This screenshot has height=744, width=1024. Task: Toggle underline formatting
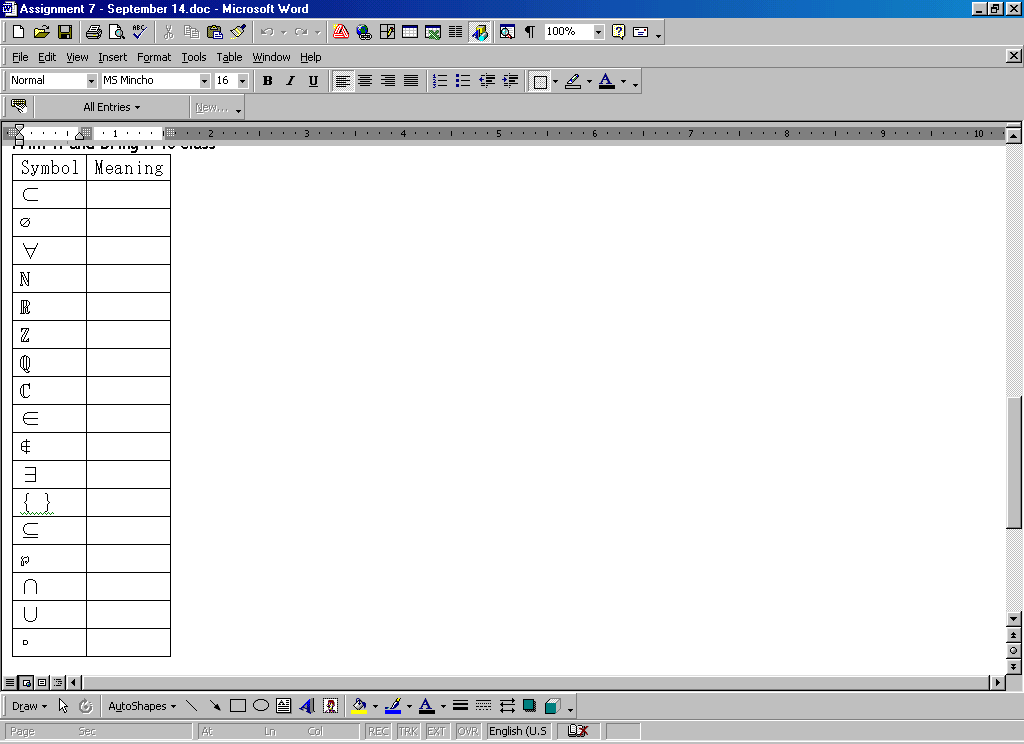[313, 81]
